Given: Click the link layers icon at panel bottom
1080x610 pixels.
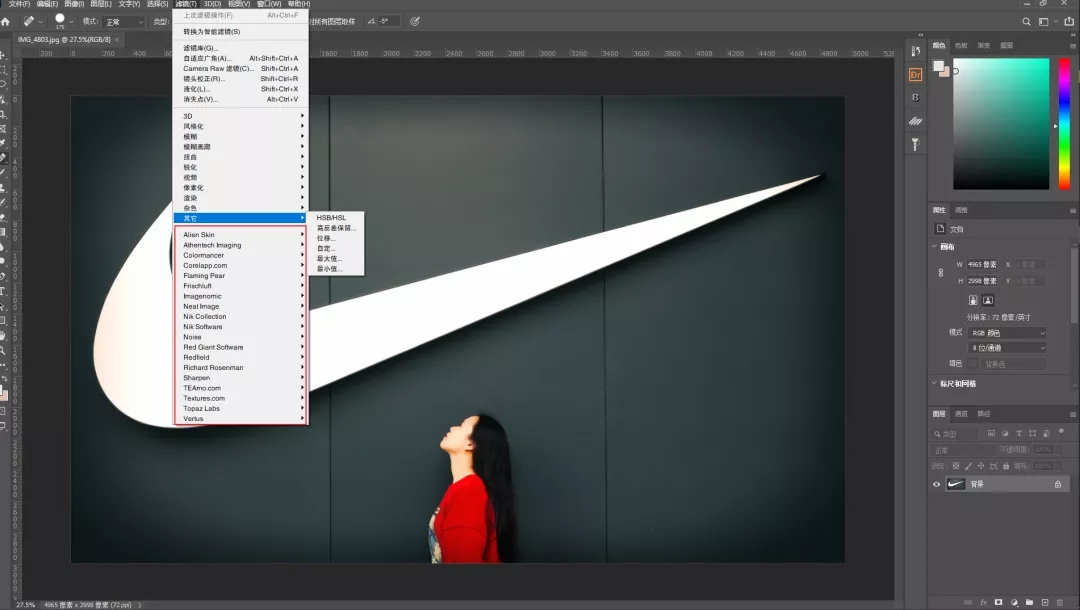Looking at the screenshot, I should pyautogui.click(x=968, y=602).
